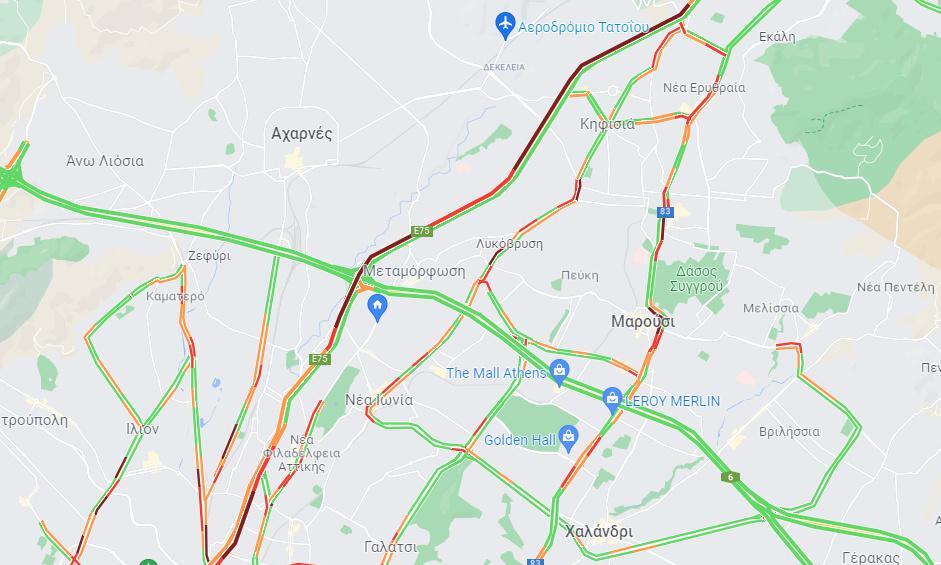Select the Χαλάνδρι place label

coord(599,531)
